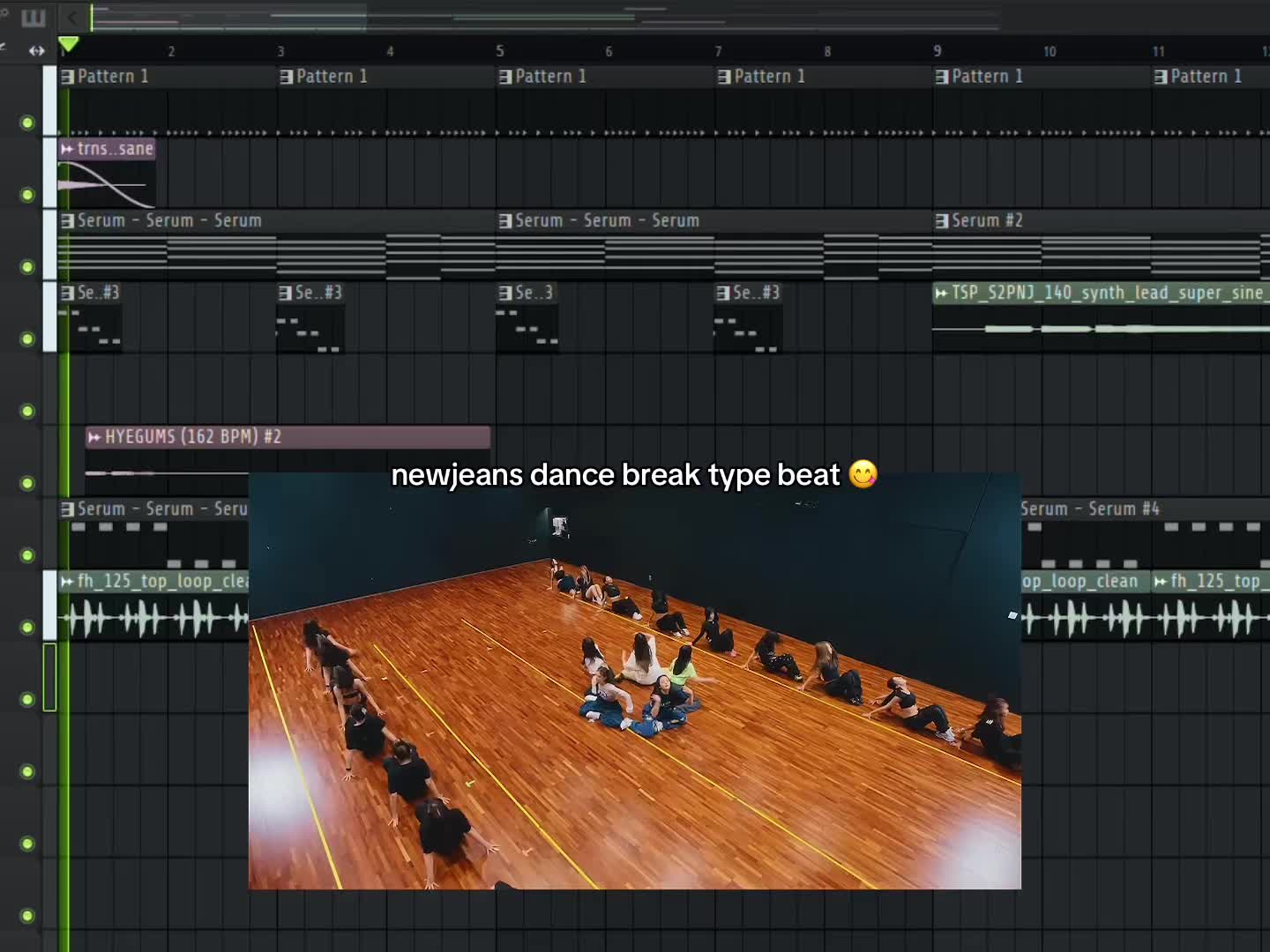This screenshot has width=1270, height=952.
Task: Click the Pattern 1 clip icon at bar 11
Action: click(1161, 77)
